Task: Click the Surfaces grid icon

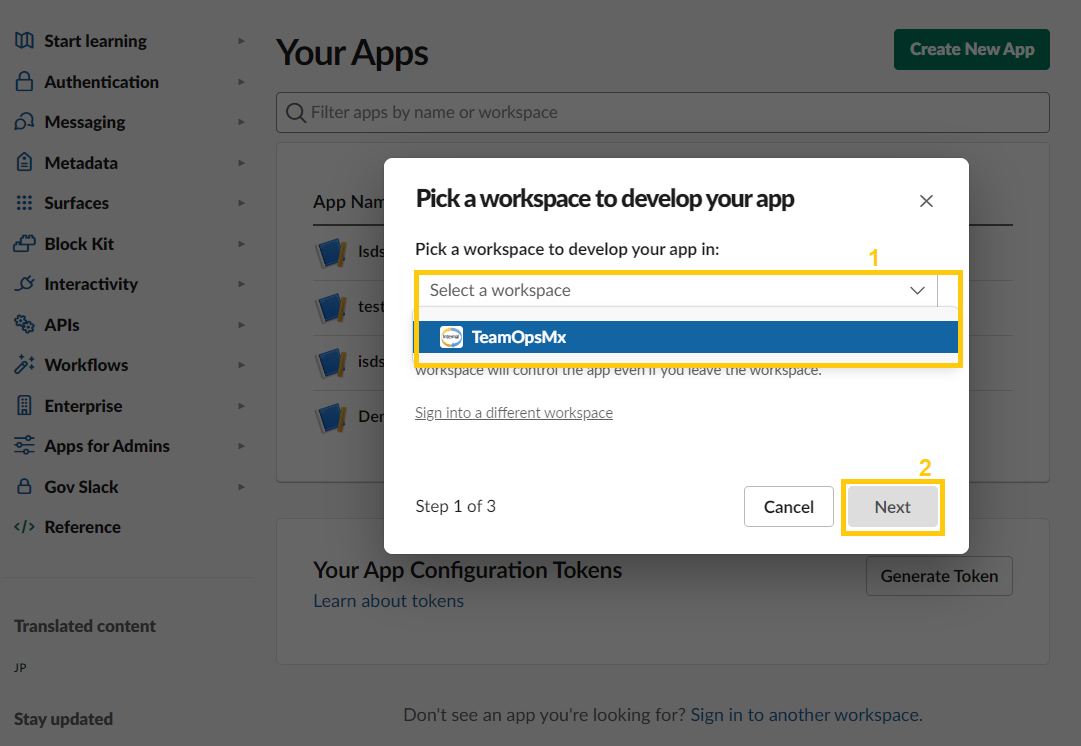Action: (25, 203)
